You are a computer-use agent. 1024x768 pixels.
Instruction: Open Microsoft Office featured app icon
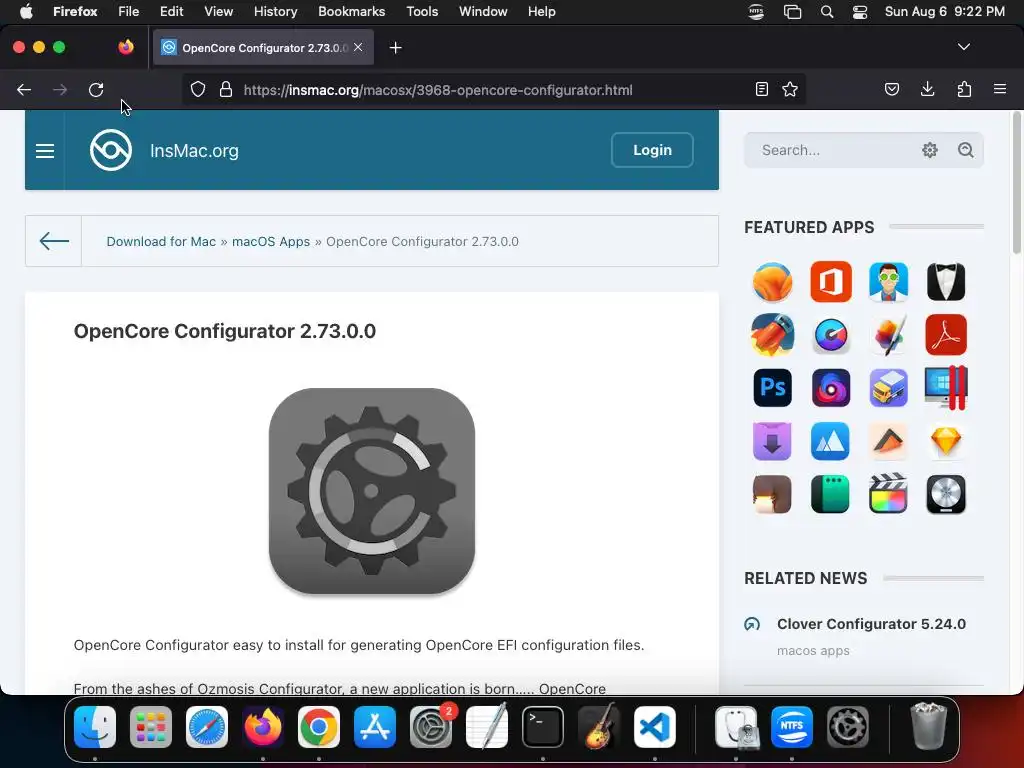click(831, 281)
